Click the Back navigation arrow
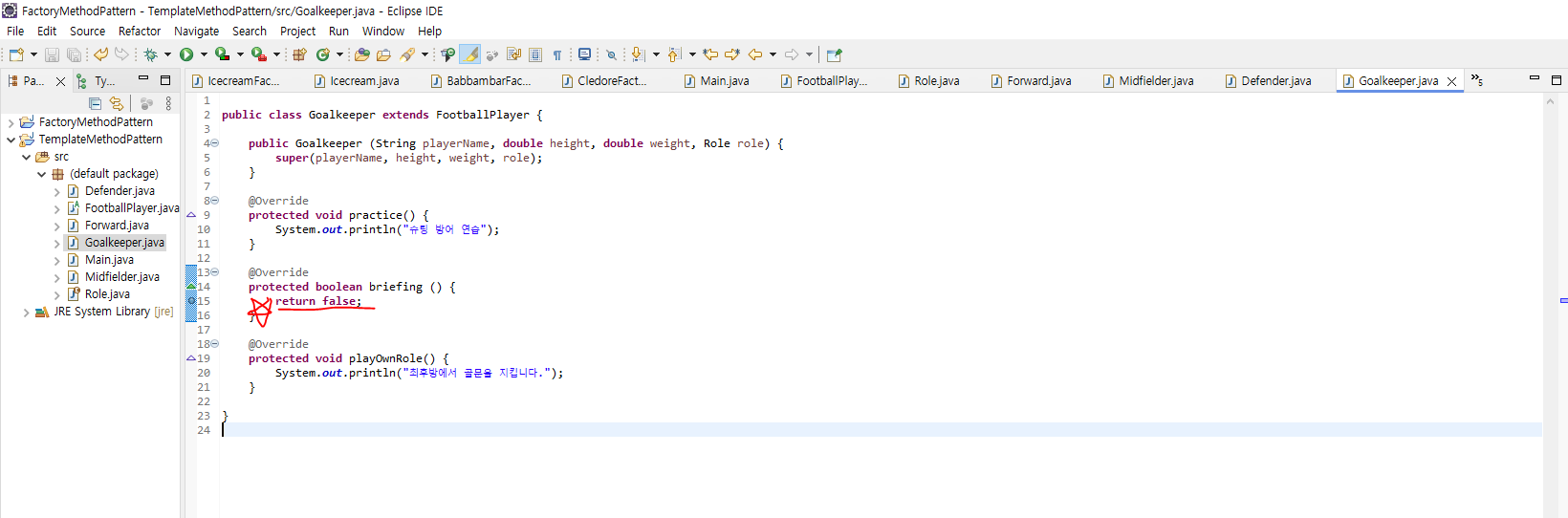Viewport: 1568px width, 518px height. (755, 54)
